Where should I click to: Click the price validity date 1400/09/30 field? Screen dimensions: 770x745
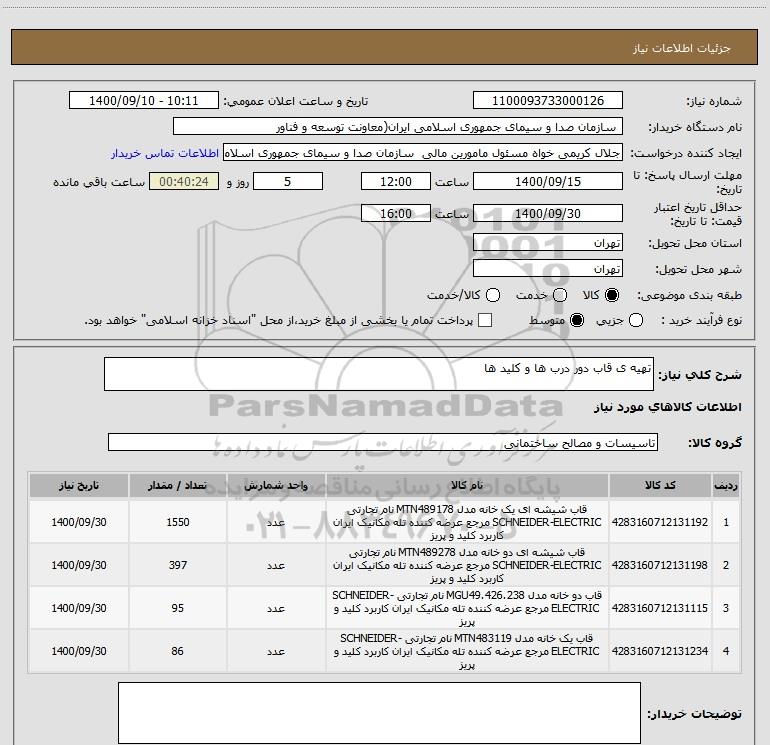tap(548, 214)
